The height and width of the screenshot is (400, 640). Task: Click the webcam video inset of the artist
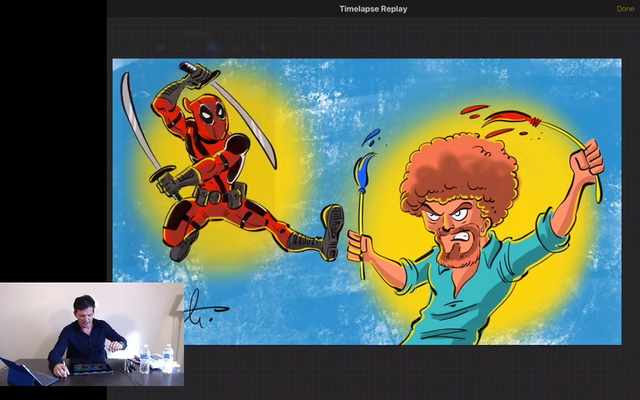[92, 334]
